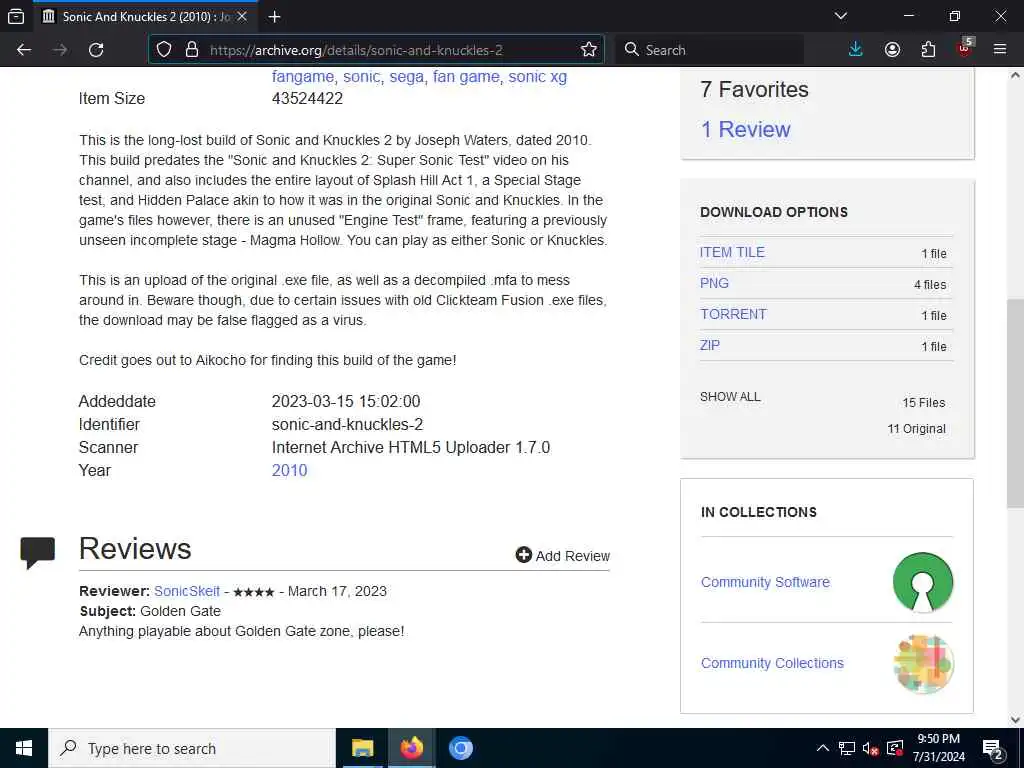Screen dimensions: 1024x768
Task: Bookmark this page with the star
Action: [x=588, y=50]
